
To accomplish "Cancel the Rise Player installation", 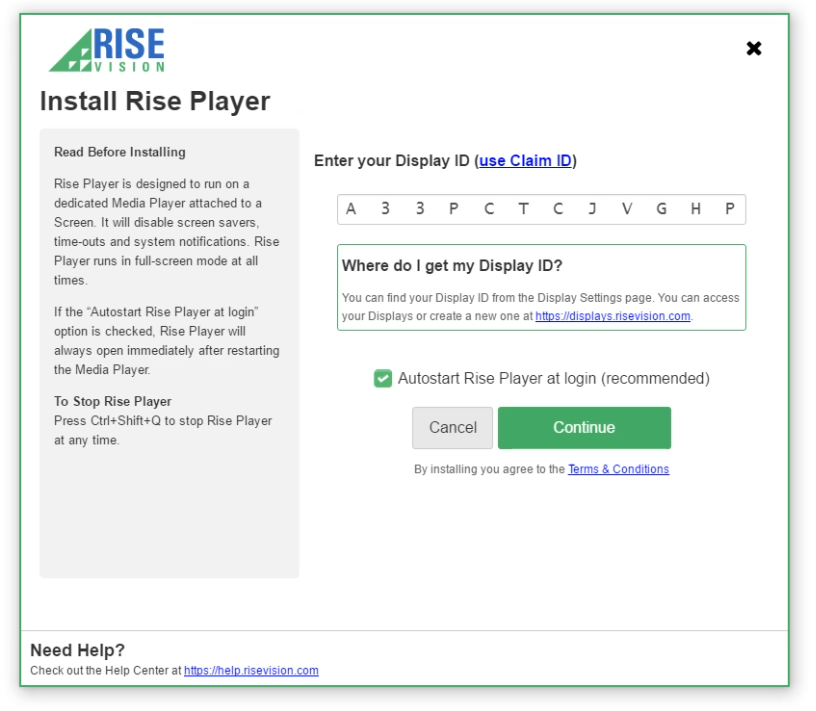I will (x=452, y=427).
